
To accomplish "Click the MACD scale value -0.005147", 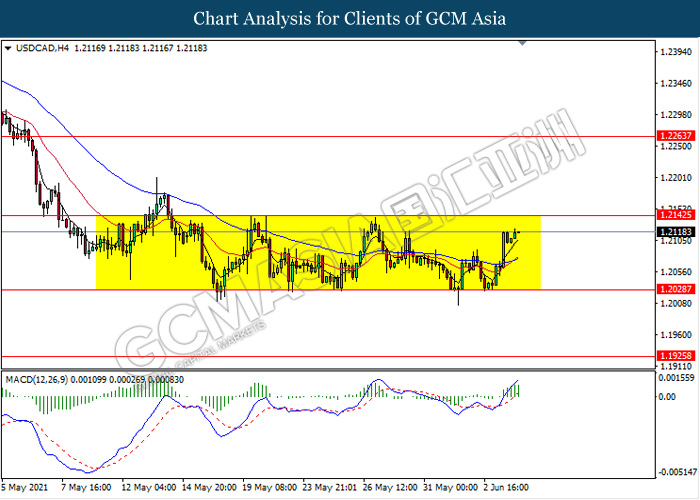I will pyautogui.click(x=677, y=472).
